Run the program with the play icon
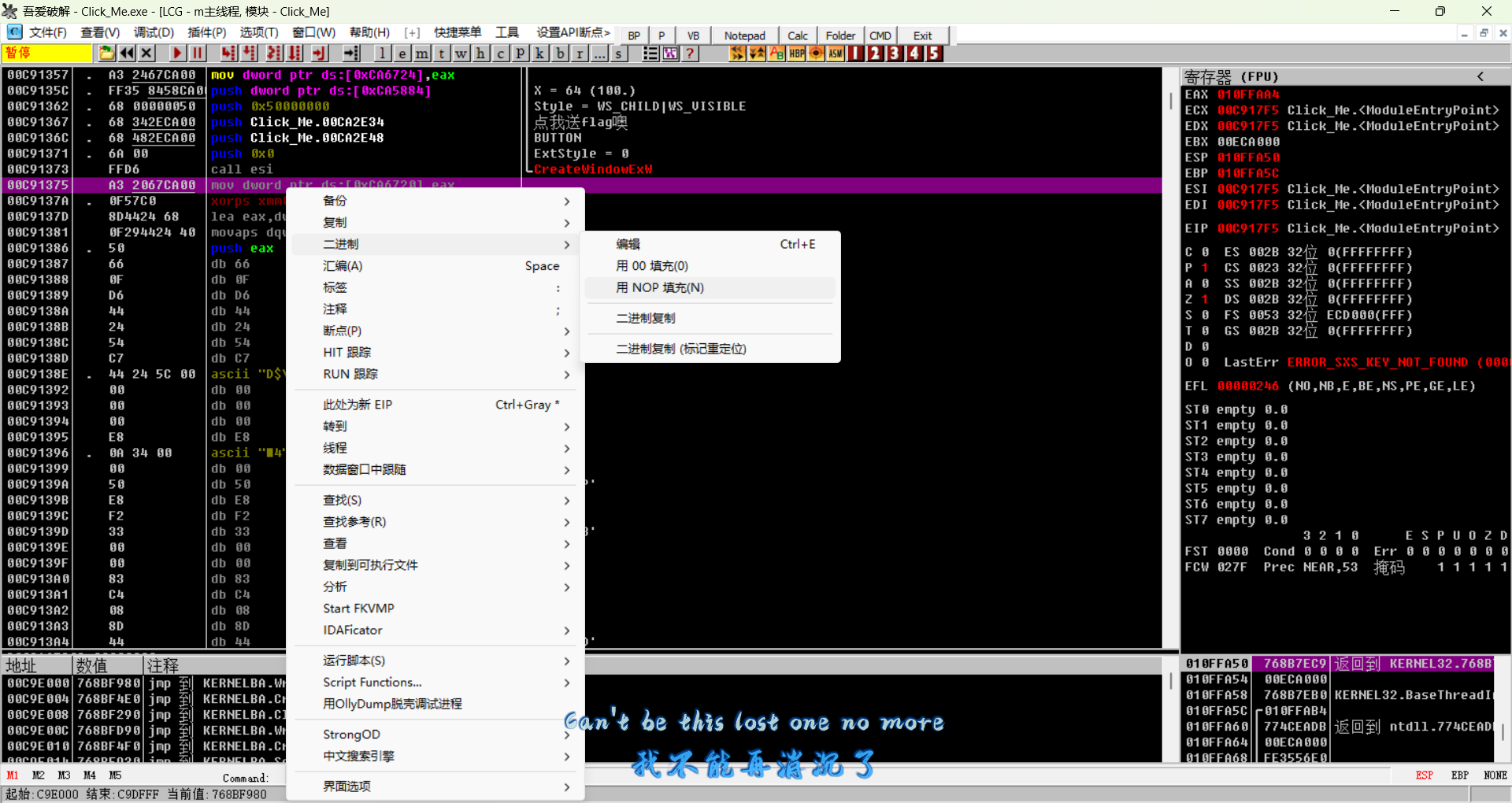1512x803 pixels. [x=177, y=53]
